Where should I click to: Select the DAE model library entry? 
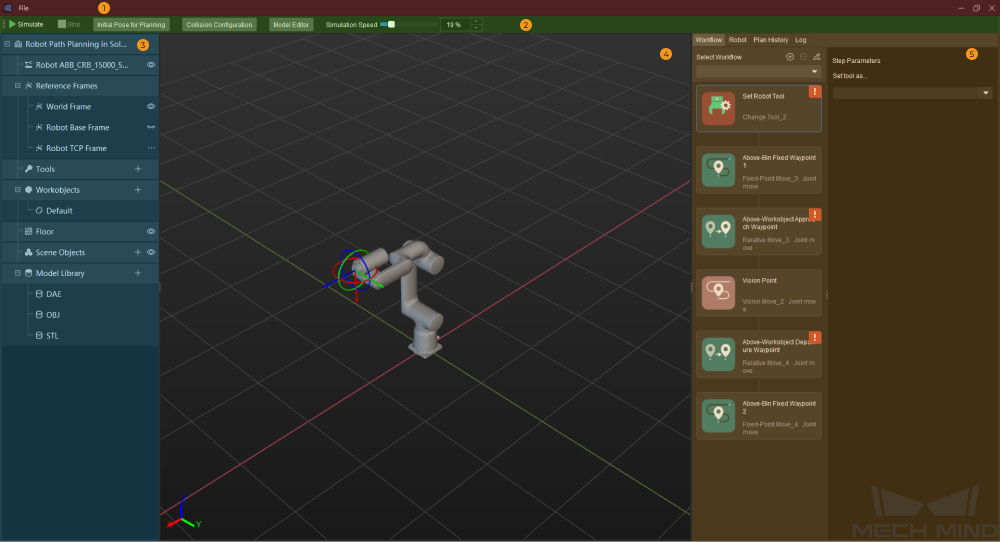pos(54,294)
